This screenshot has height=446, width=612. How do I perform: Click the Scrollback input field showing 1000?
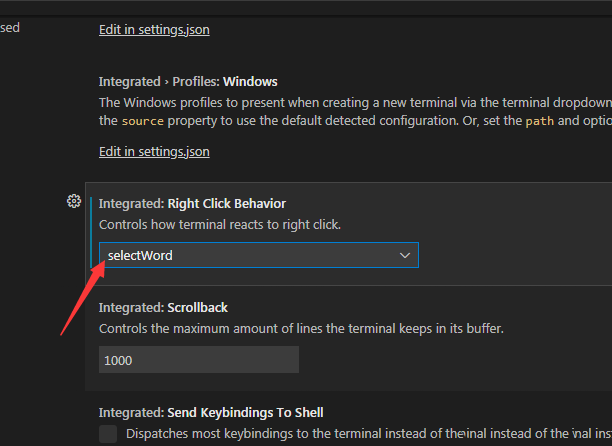pyautogui.click(x=198, y=360)
